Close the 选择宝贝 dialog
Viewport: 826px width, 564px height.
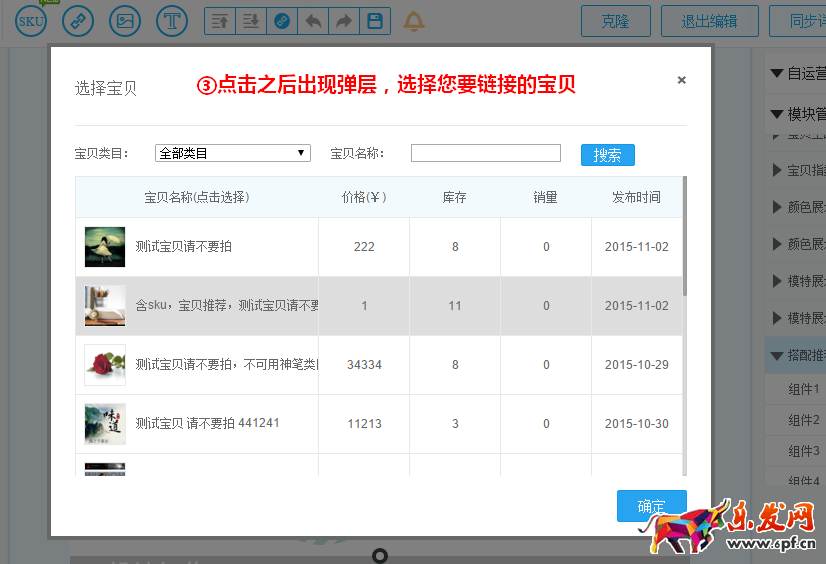pos(682,80)
